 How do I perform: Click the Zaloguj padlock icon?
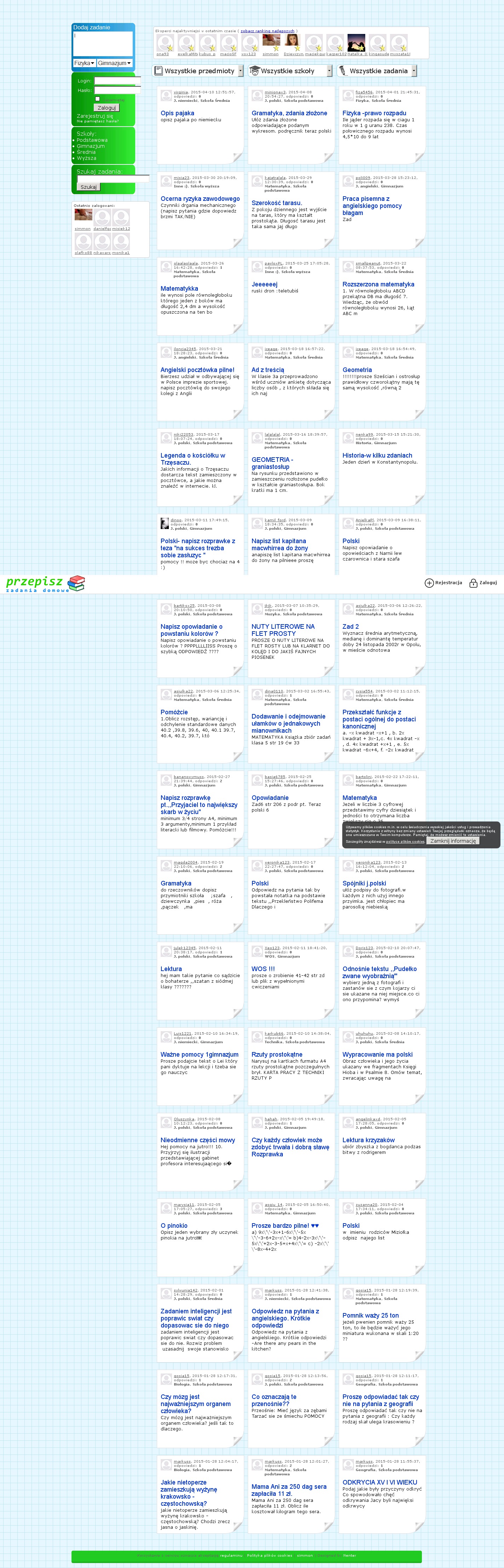click(474, 583)
